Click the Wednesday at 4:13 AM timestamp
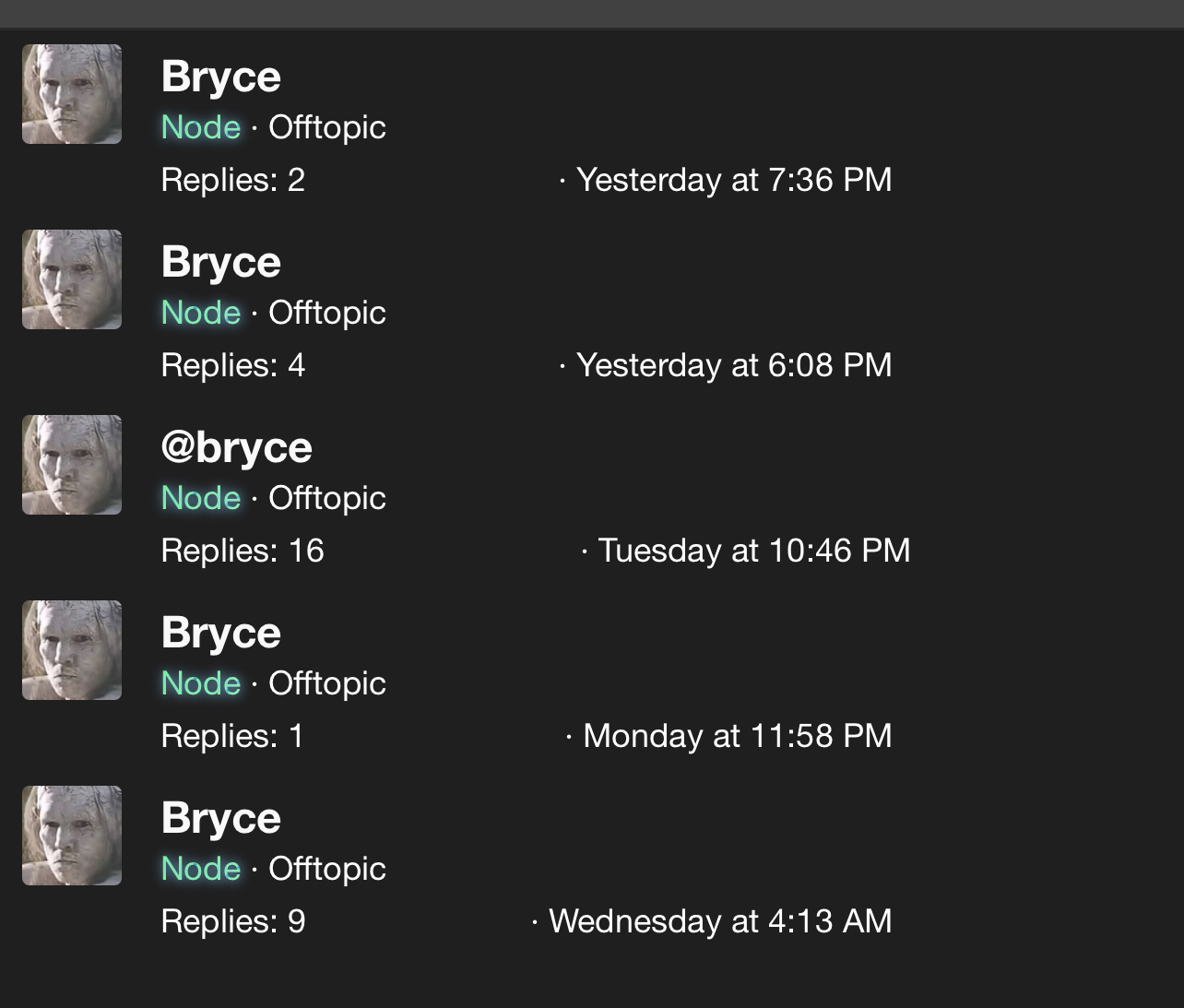 coord(720,921)
